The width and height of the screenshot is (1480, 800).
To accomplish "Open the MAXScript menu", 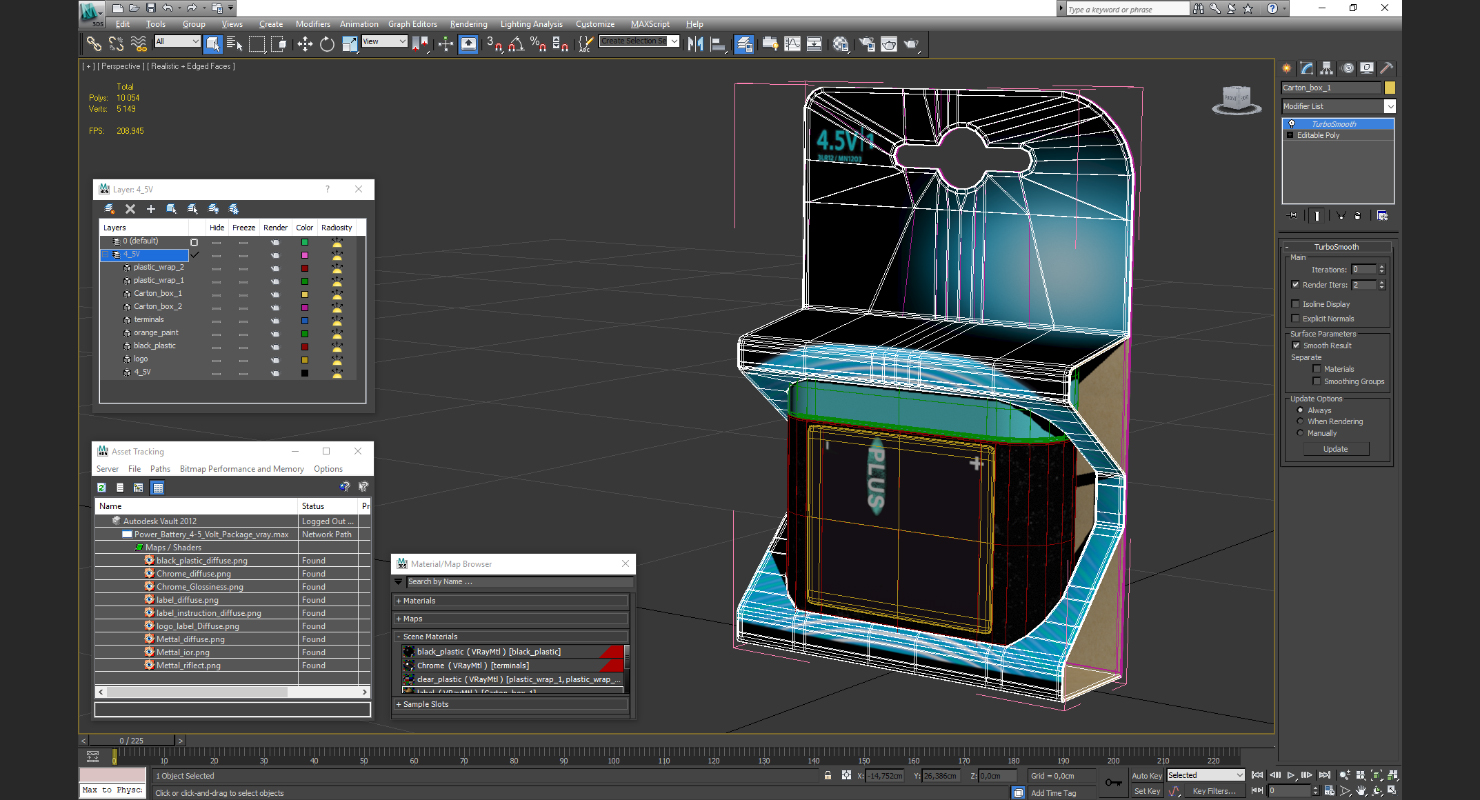I will [650, 24].
